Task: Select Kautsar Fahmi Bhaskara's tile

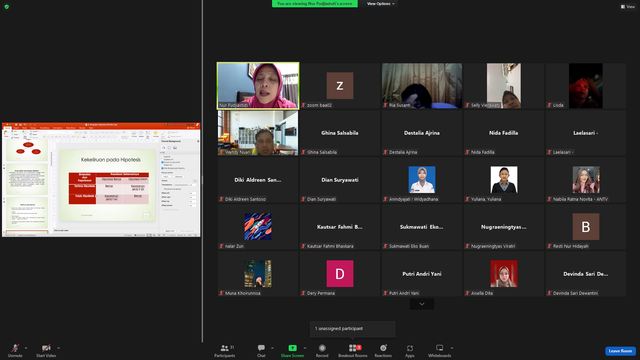Action: coord(340,227)
